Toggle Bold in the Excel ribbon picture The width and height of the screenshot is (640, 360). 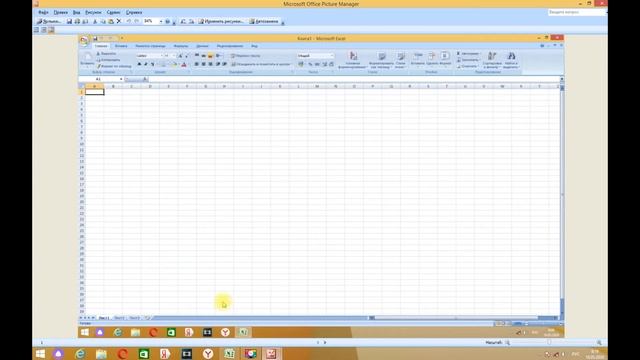(x=139, y=64)
